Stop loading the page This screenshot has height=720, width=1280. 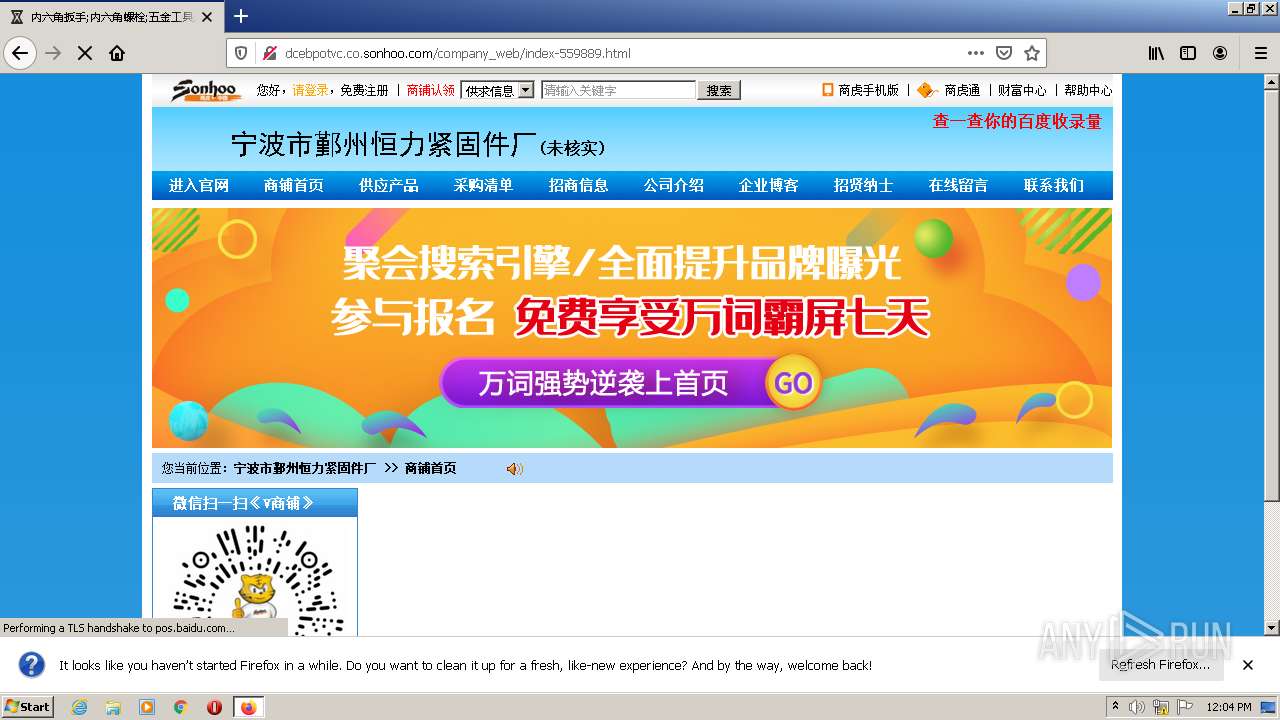click(x=85, y=53)
